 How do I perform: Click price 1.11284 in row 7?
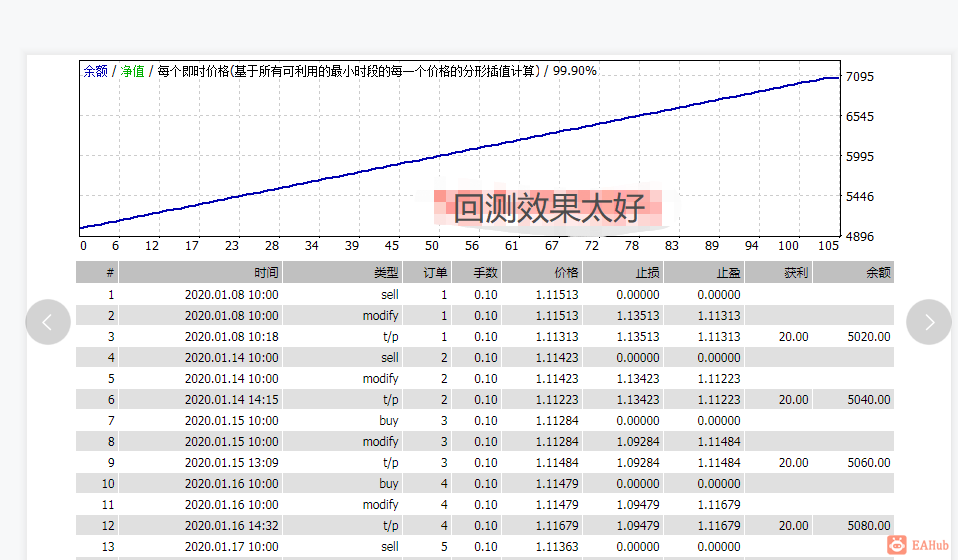click(x=557, y=421)
